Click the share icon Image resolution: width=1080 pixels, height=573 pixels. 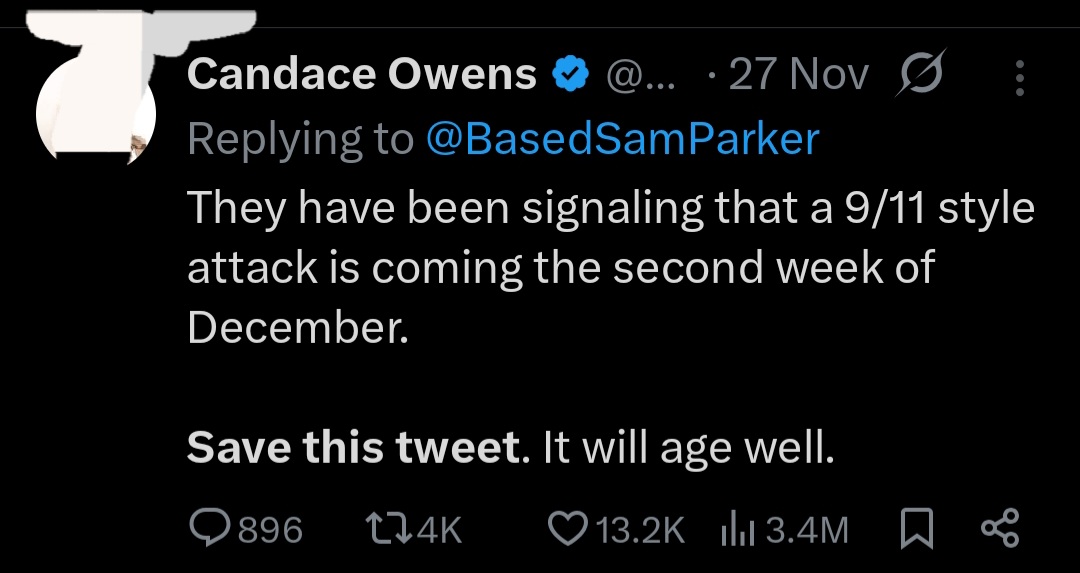pyautogui.click(x=1000, y=528)
